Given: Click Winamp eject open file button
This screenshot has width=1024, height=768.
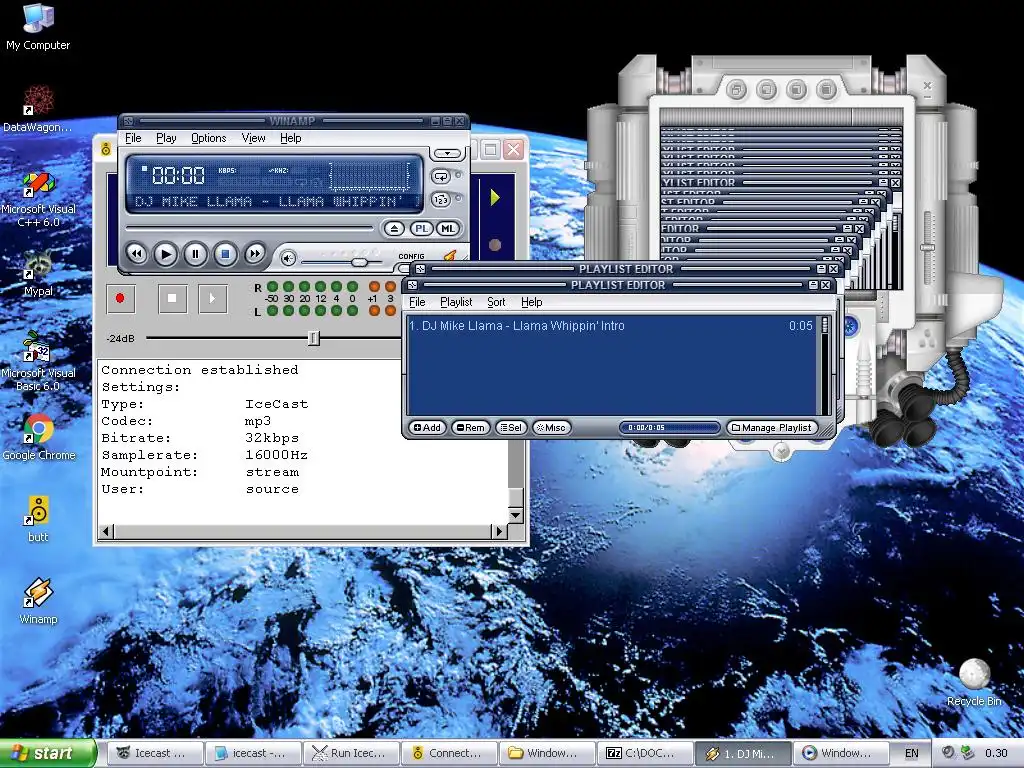Looking at the screenshot, I should [394, 229].
